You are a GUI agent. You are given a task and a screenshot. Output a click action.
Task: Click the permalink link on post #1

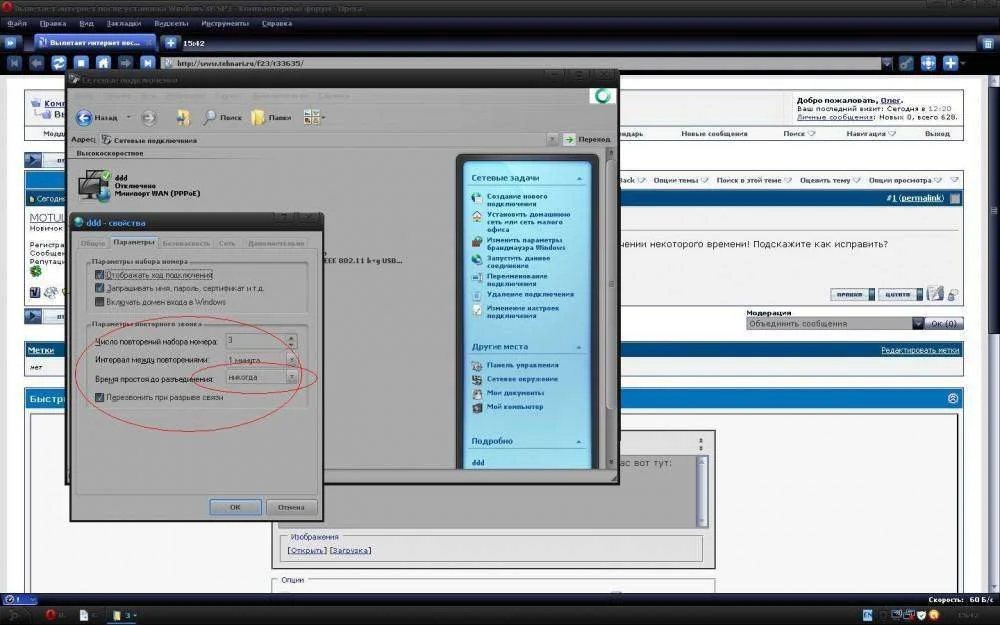(x=920, y=198)
